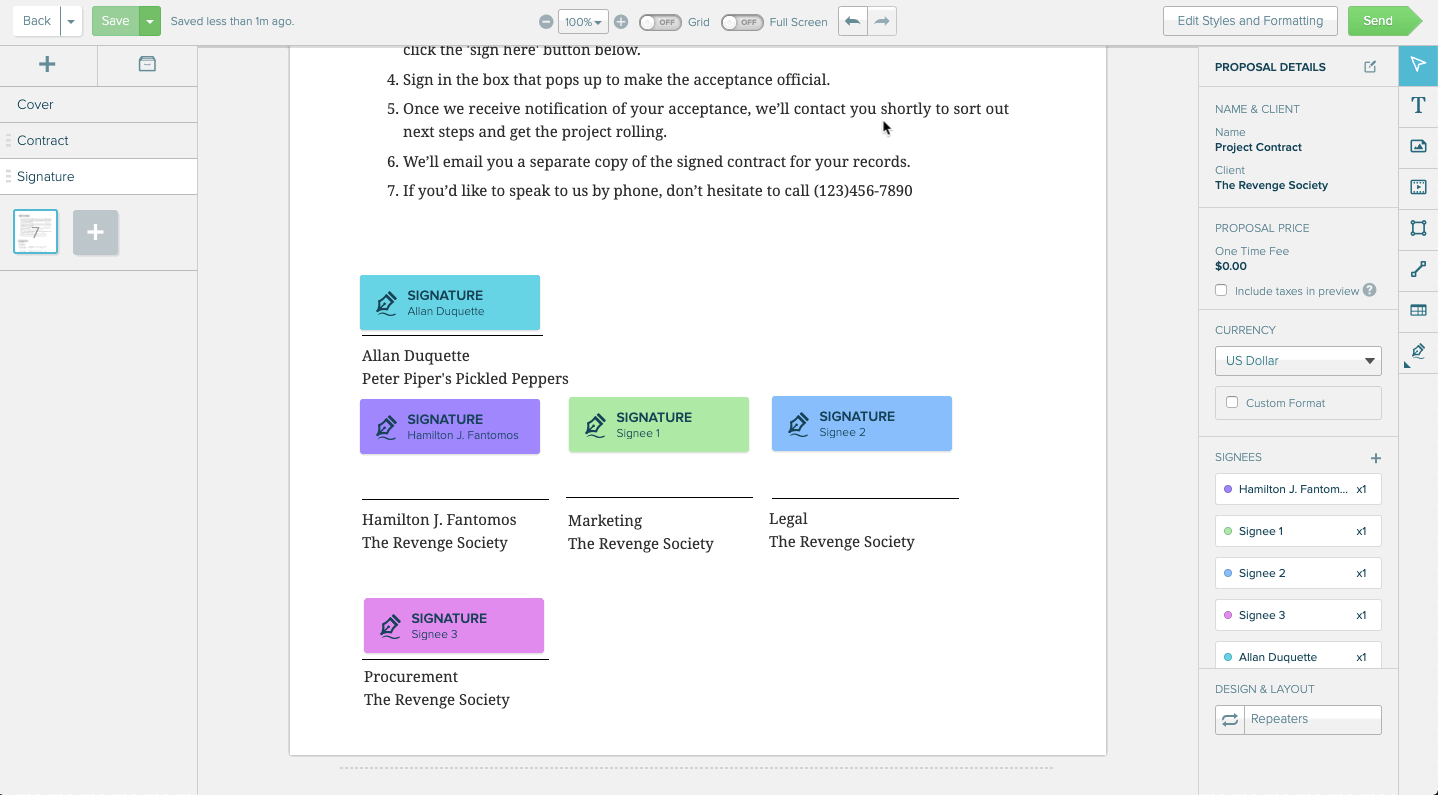The width and height of the screenshot is (1438, 795).
Task: Click the Allan Duquette signature block
Action: [x=450, y=303]
